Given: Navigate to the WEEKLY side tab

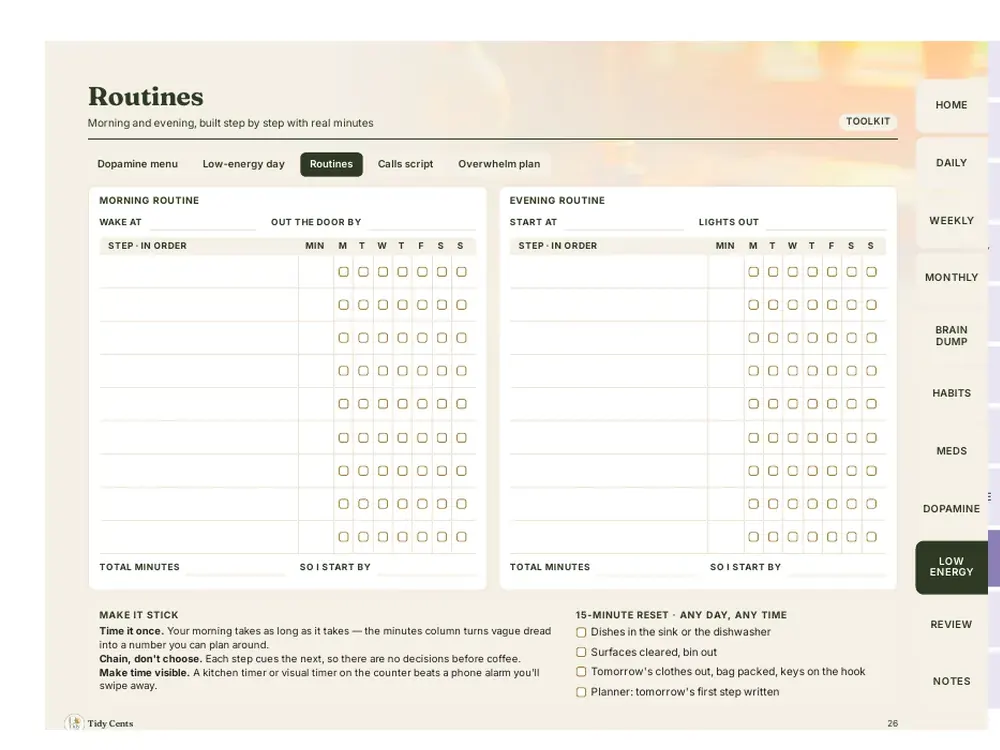Looking at the screenshot, I should 952,221.
